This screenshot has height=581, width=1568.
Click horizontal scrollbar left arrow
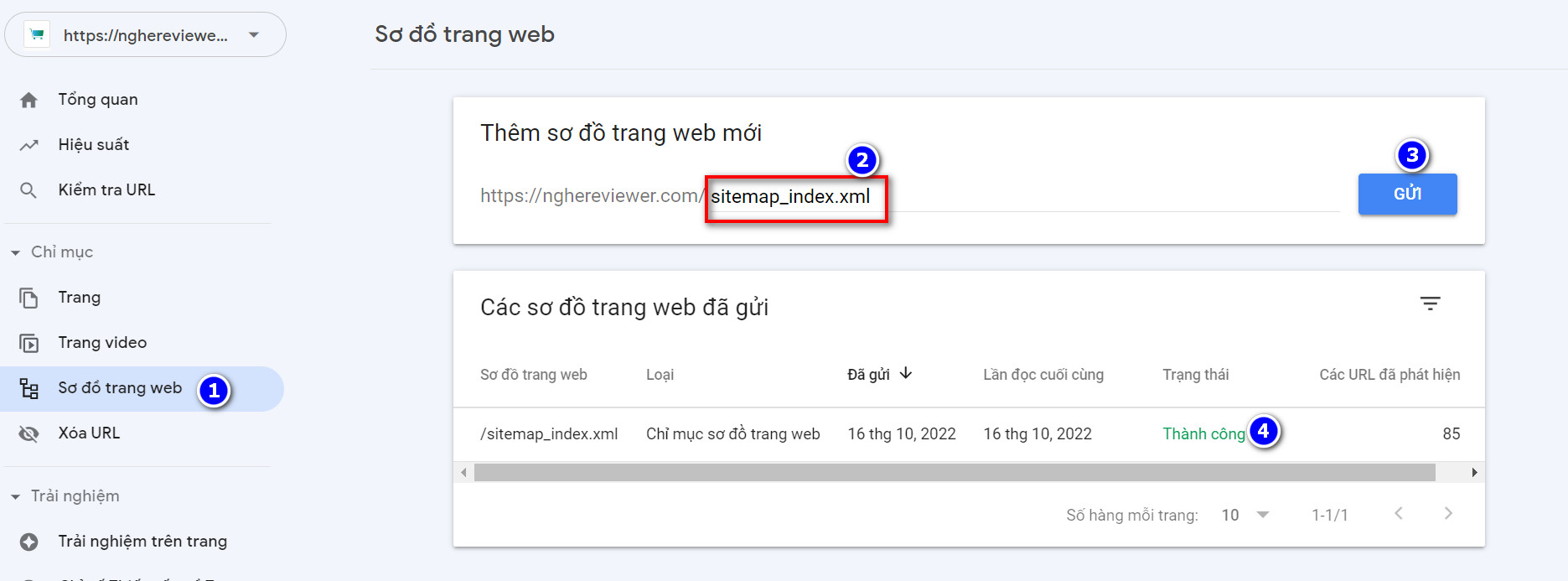[x=463, y=473]
